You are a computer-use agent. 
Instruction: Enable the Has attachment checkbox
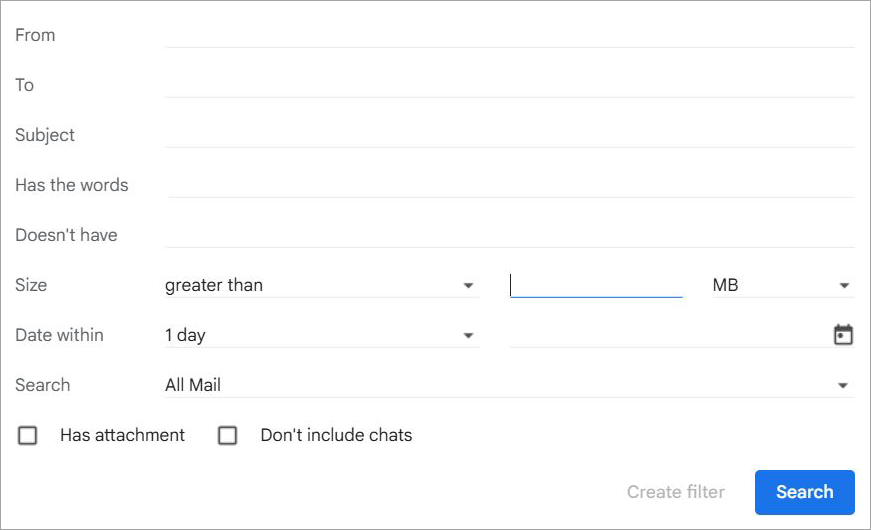(28, 435)
